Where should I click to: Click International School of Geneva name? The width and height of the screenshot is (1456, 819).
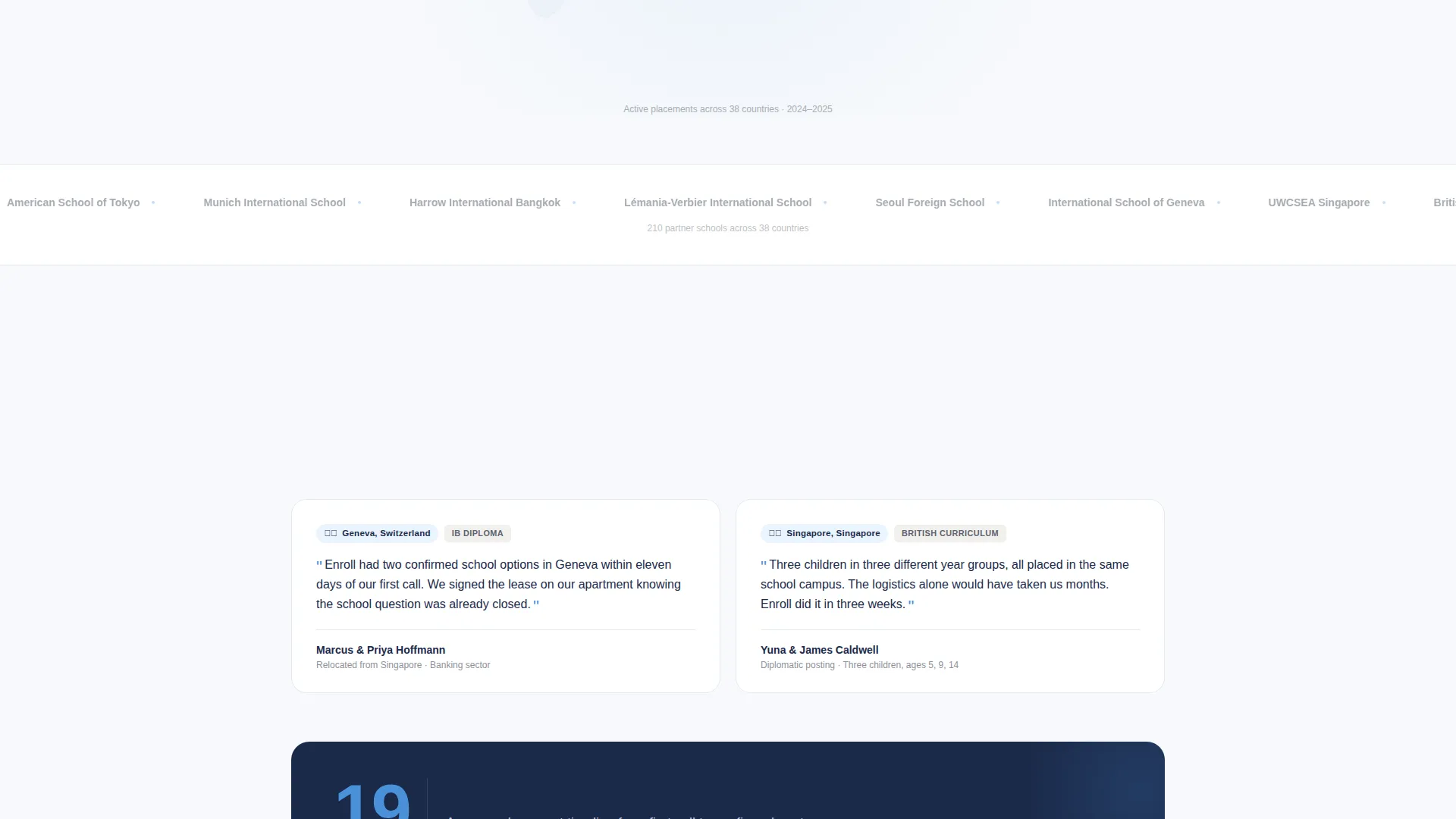[1126, 202]
